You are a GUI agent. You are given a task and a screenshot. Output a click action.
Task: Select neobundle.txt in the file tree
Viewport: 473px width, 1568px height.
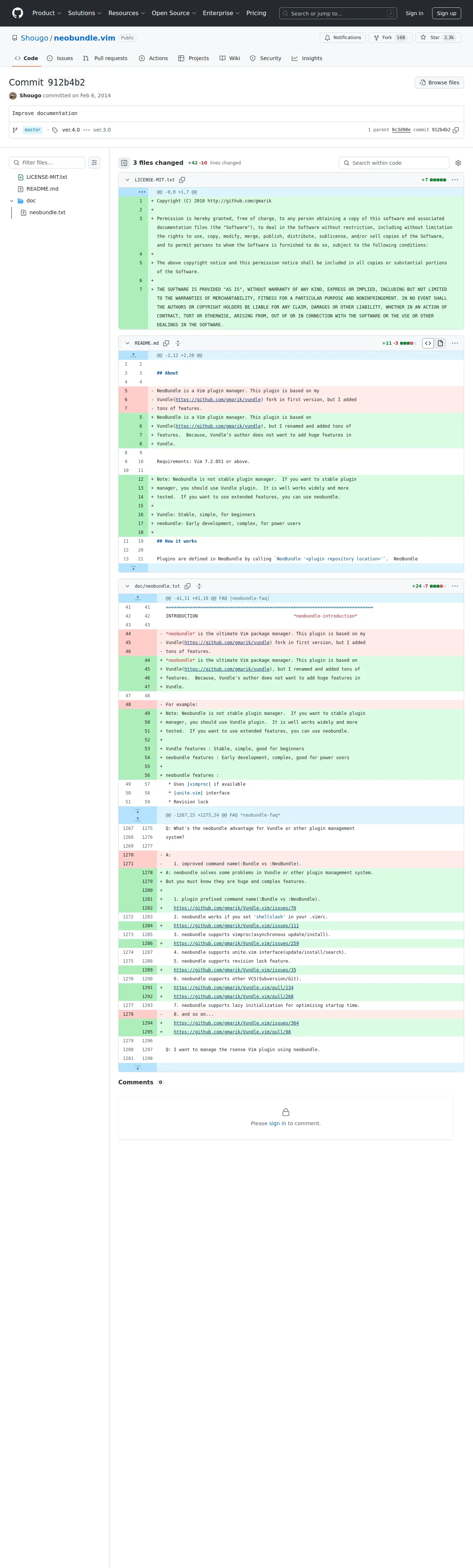(x=48, y=212)
